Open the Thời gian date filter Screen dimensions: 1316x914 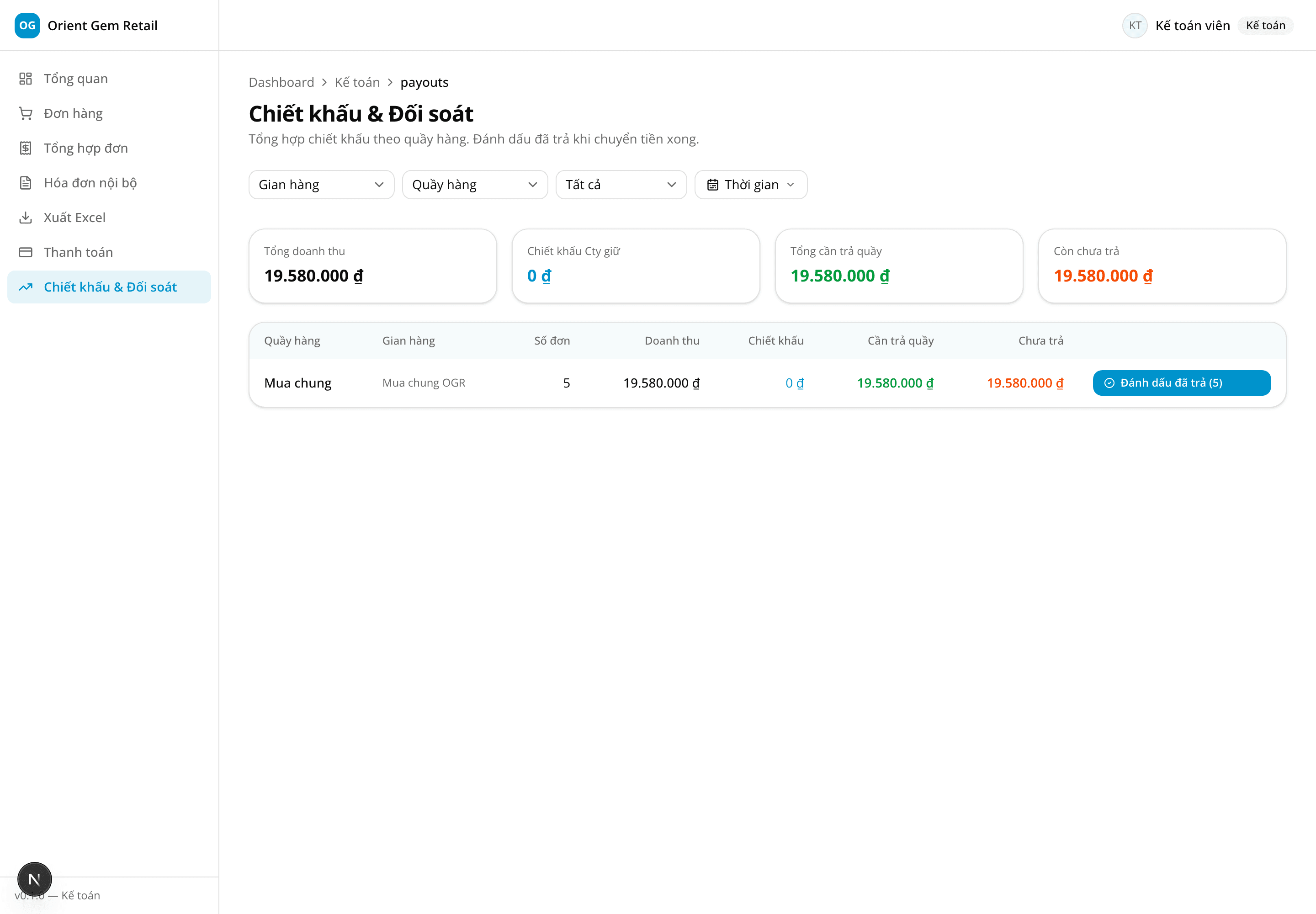coord(751,185)
